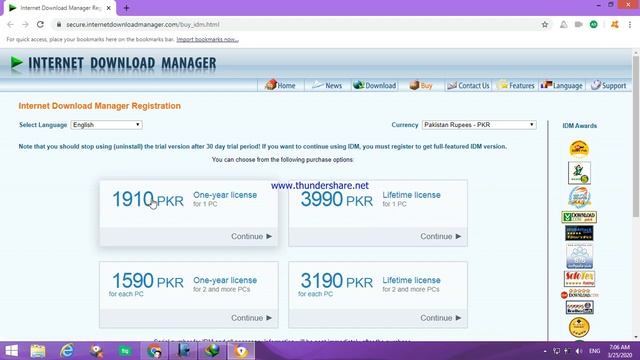This screenshot has width=640, height=360.
Task: Continue with 3990 PKR lifetime license
Action: pyautogui.click(x=440, y=236)
